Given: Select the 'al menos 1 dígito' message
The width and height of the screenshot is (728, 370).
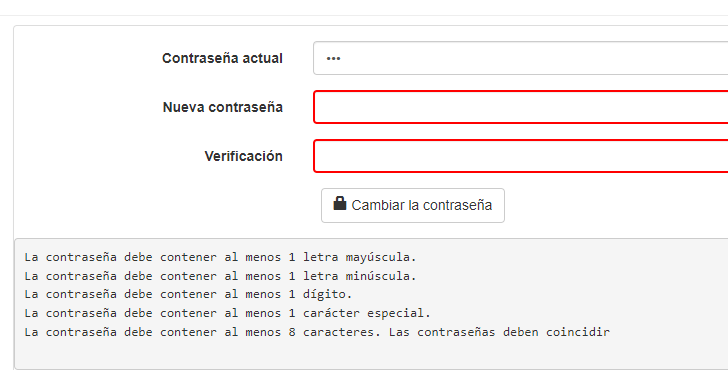Looking at the screenshot, I should coord(188,294).
